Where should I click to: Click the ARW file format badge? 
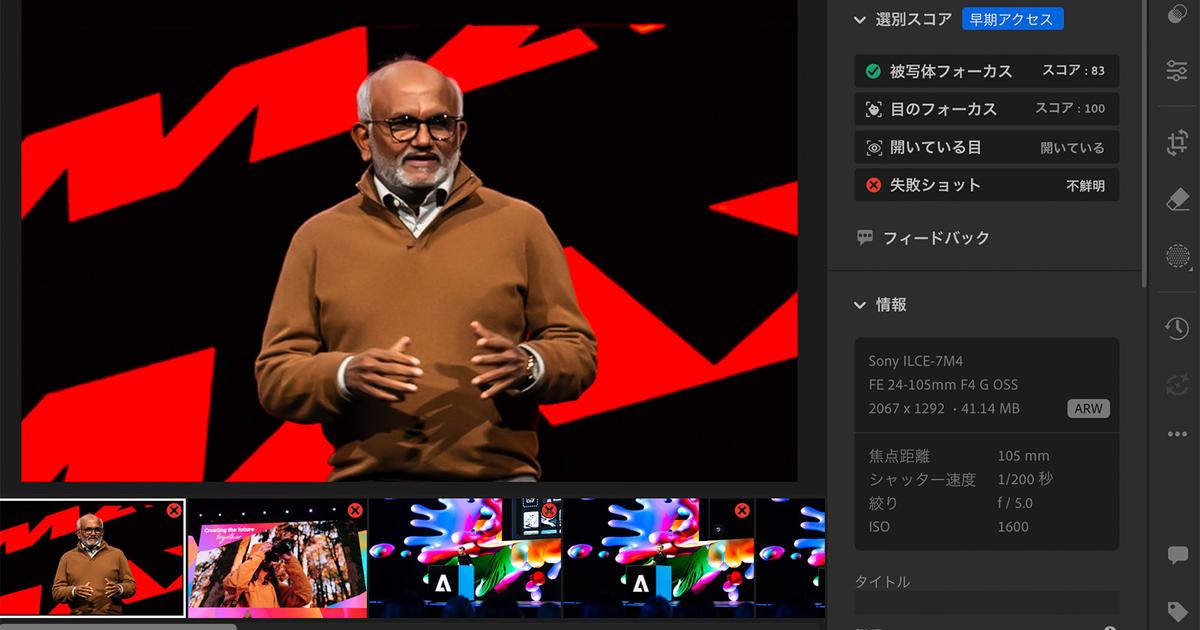[1088, 409]
